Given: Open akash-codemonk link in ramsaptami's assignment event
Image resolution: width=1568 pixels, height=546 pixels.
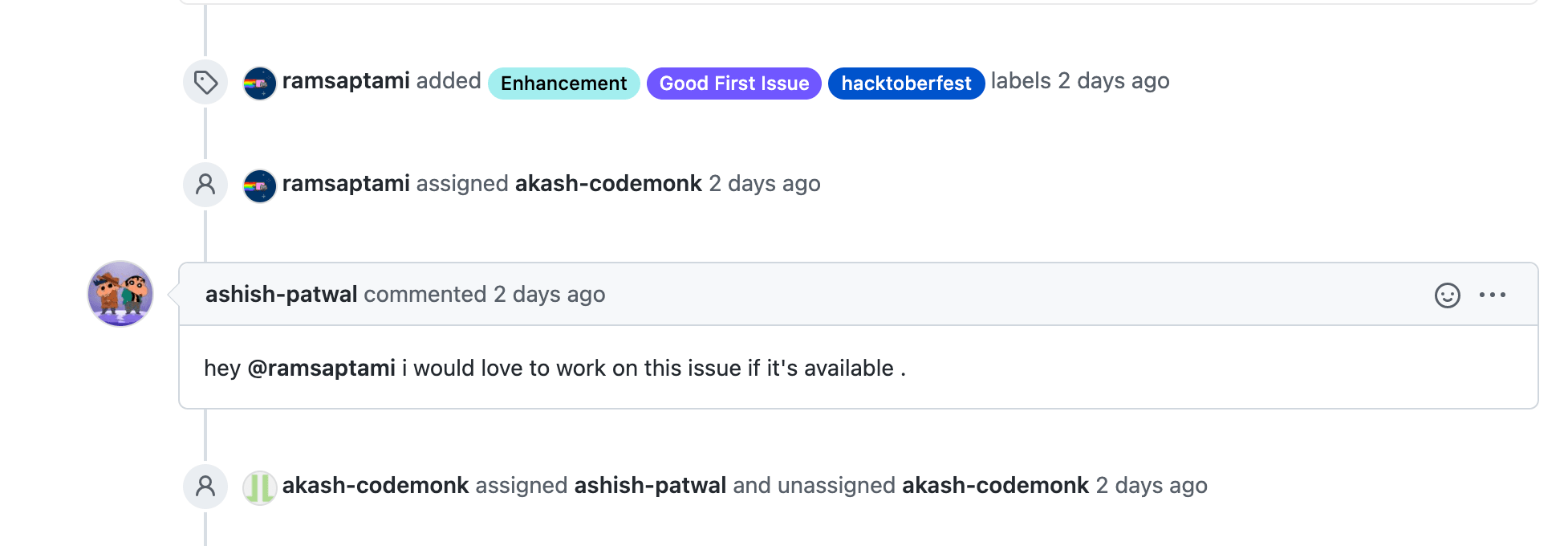Looking at the screenshot, I should [x=608, y=184].
